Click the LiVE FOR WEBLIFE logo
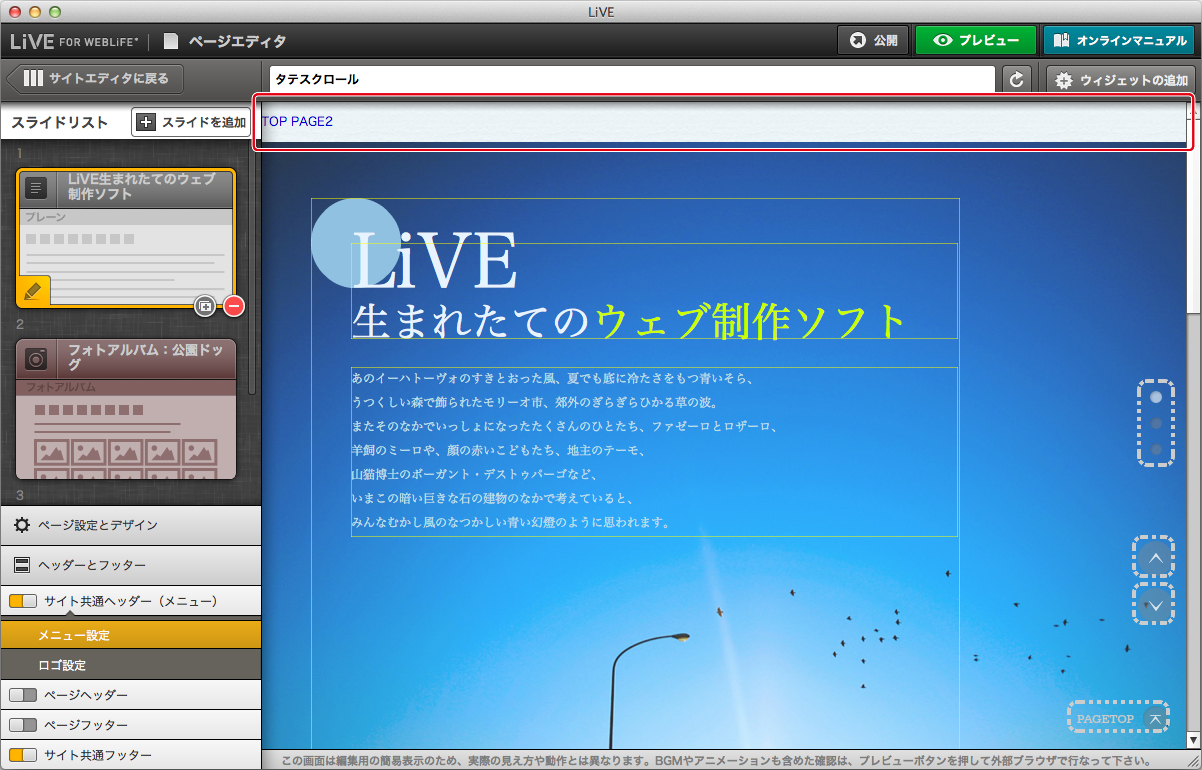1202x770 pixels. (x=74, y=41)
